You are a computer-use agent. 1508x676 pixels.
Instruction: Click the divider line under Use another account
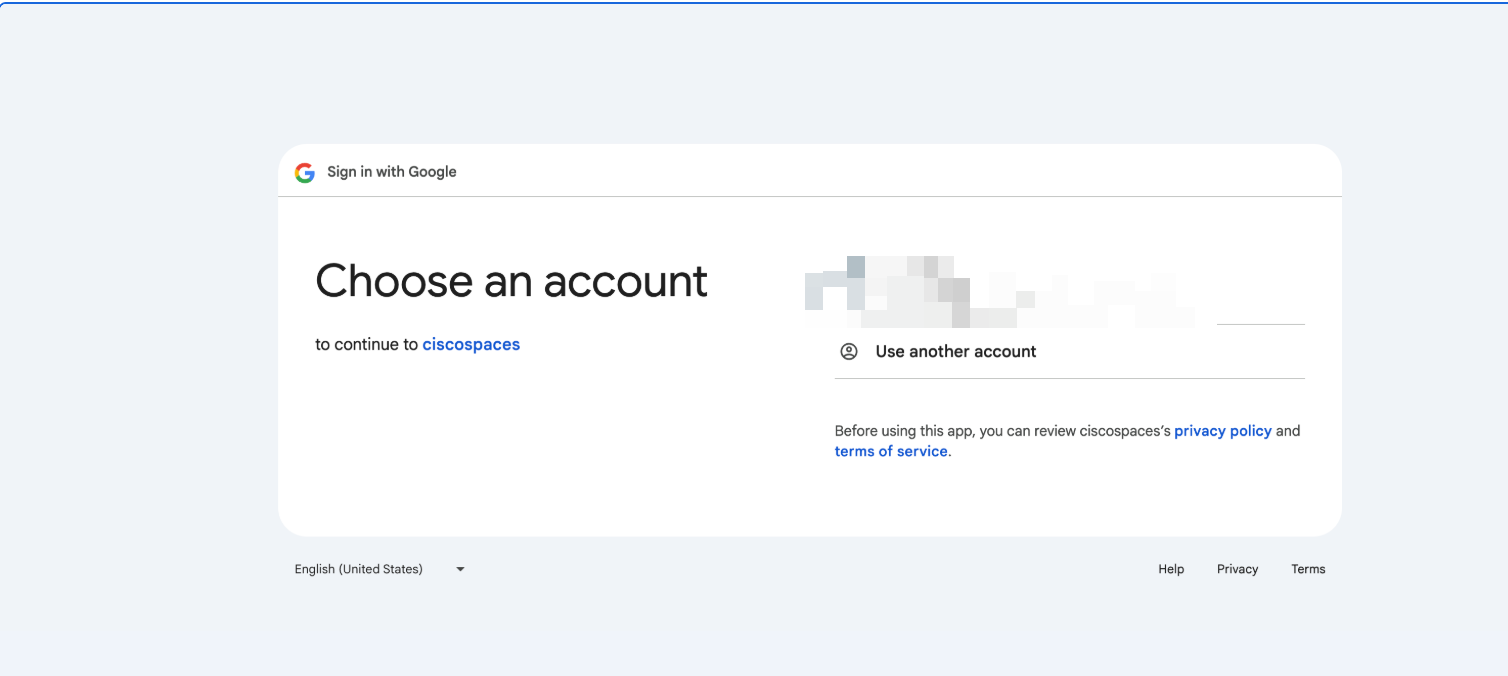click(x=1069, y=378)
